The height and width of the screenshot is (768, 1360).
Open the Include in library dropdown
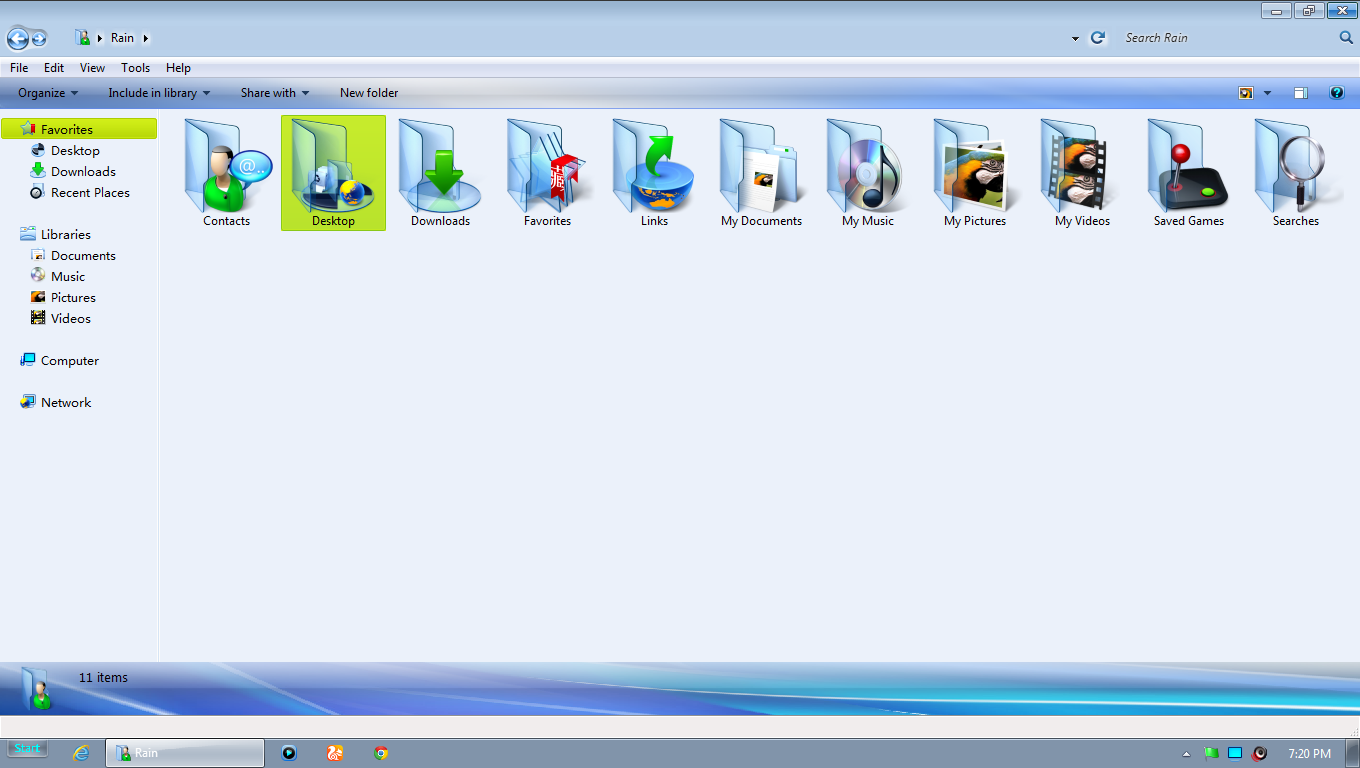click(x=159, y=93)
